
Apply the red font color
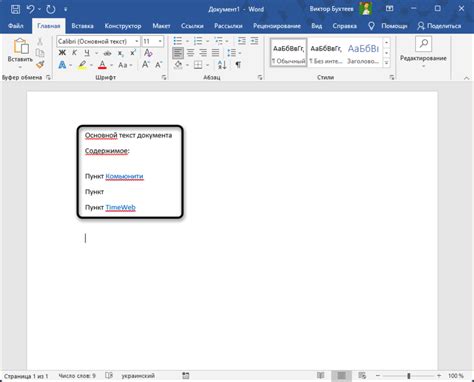click(102, 65)
